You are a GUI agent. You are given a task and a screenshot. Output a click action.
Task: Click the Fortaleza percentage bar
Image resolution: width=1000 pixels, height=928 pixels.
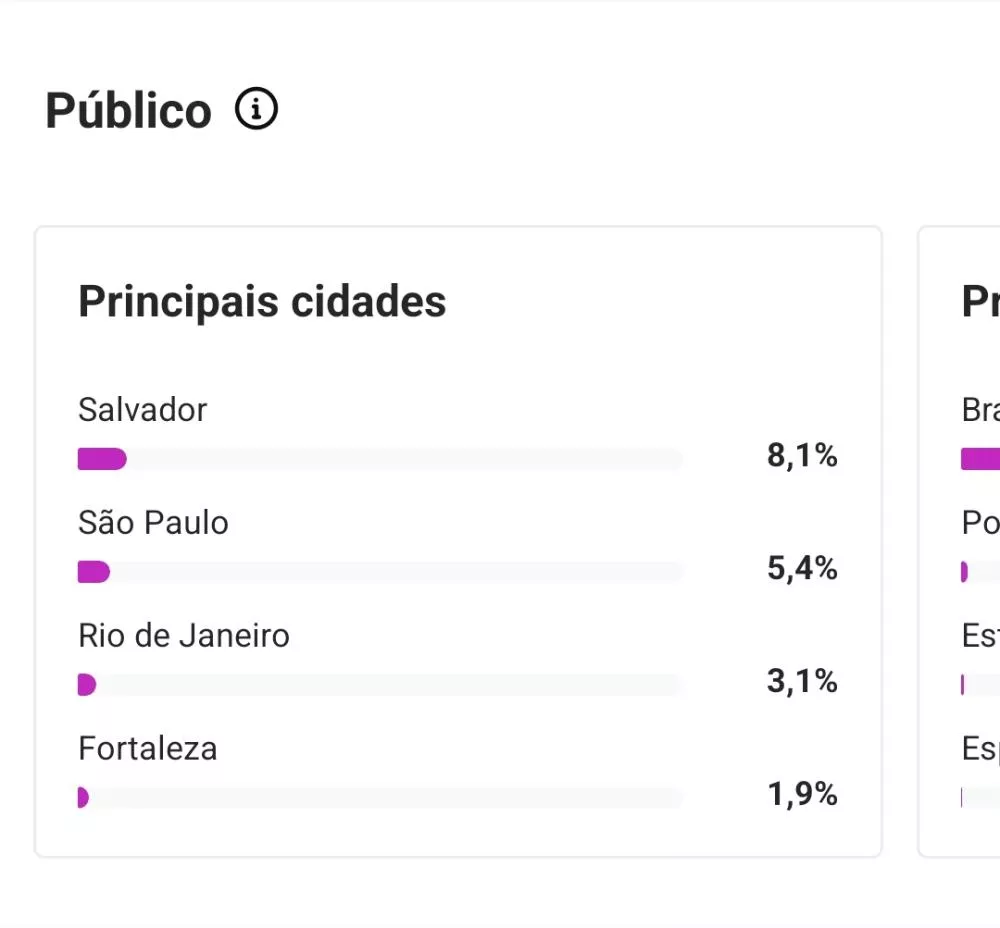point(380,798)
